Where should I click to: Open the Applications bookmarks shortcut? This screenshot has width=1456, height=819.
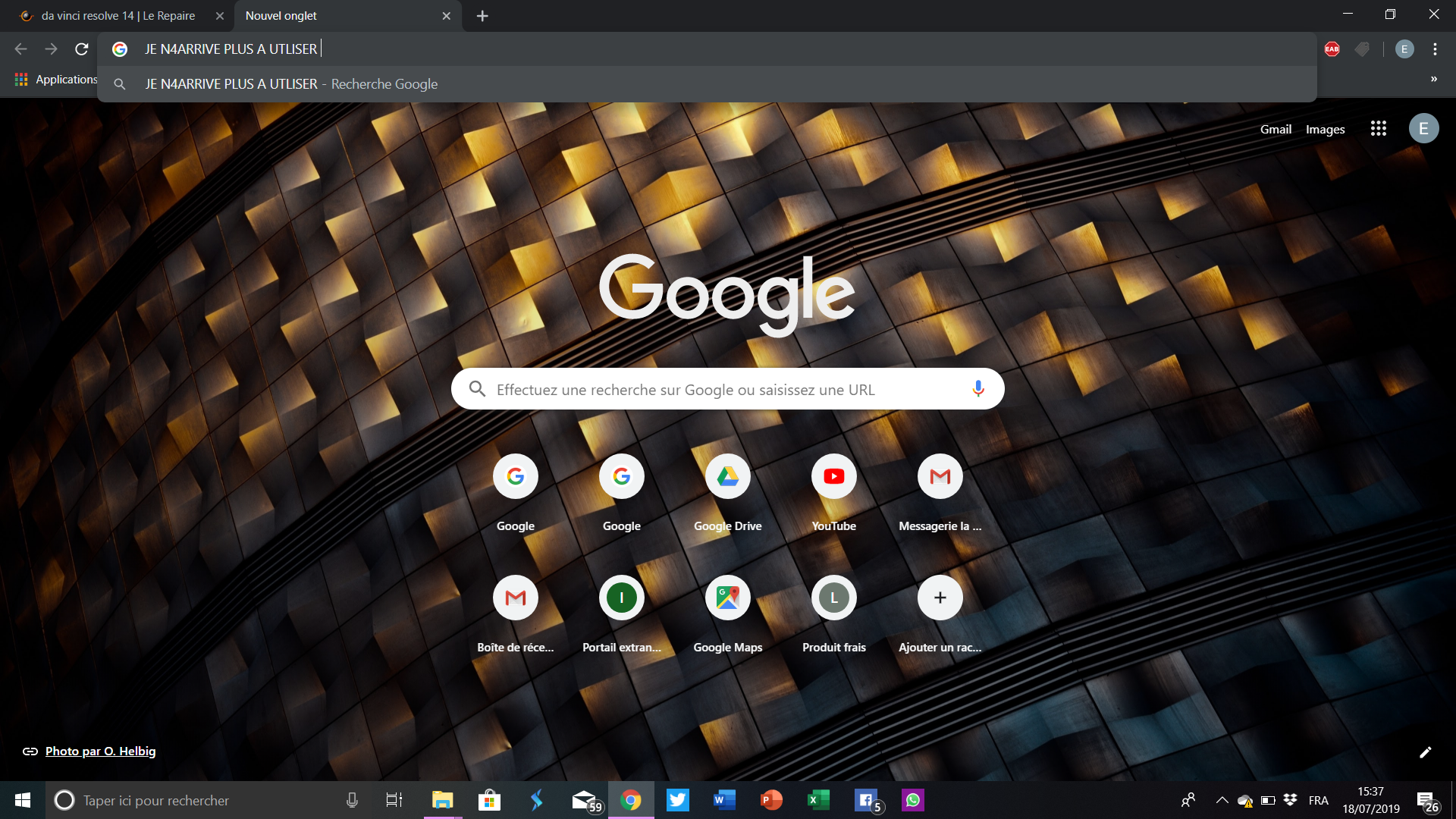pyautogui.click(x=56, y=79)
